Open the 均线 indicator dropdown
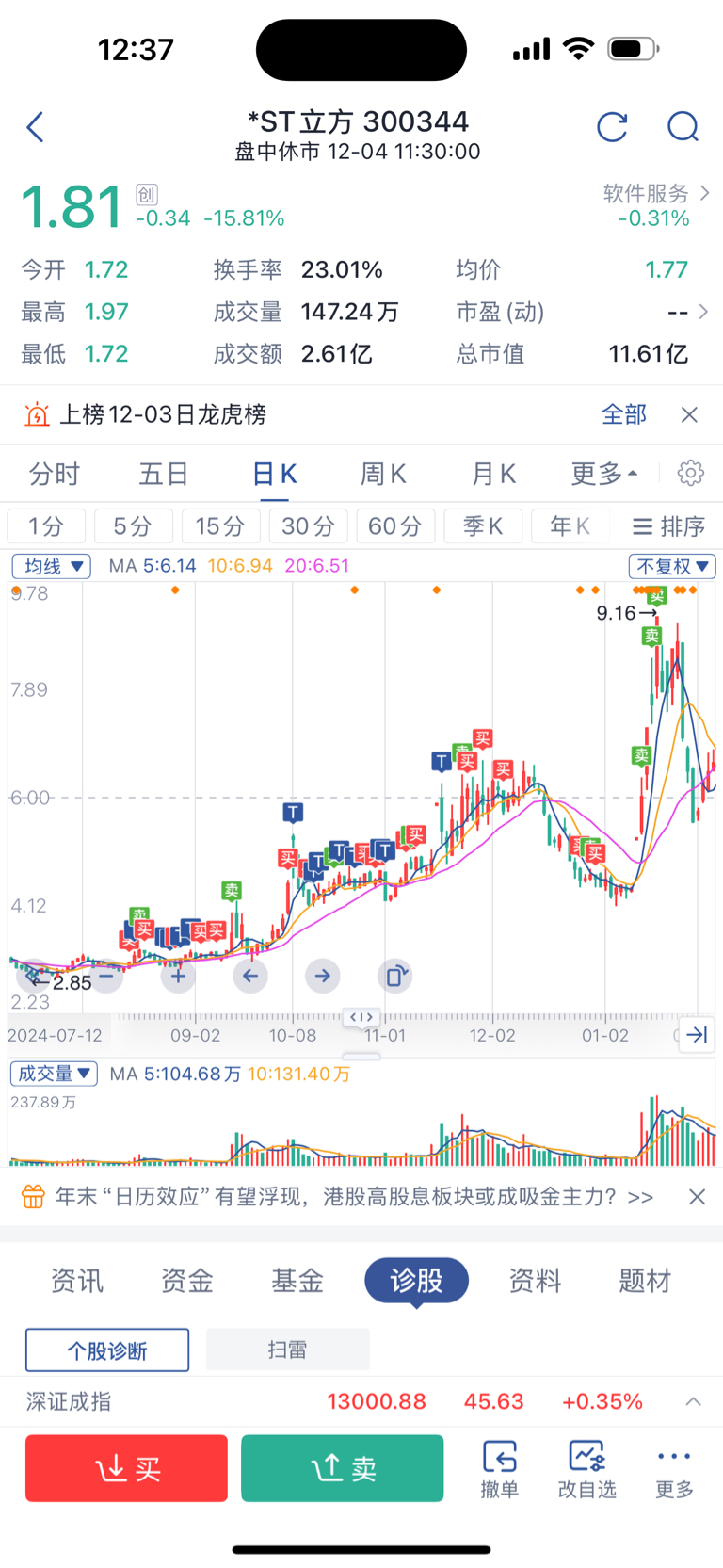Image resolution: width=723 pixels, height=1568 pixels. 51,566
